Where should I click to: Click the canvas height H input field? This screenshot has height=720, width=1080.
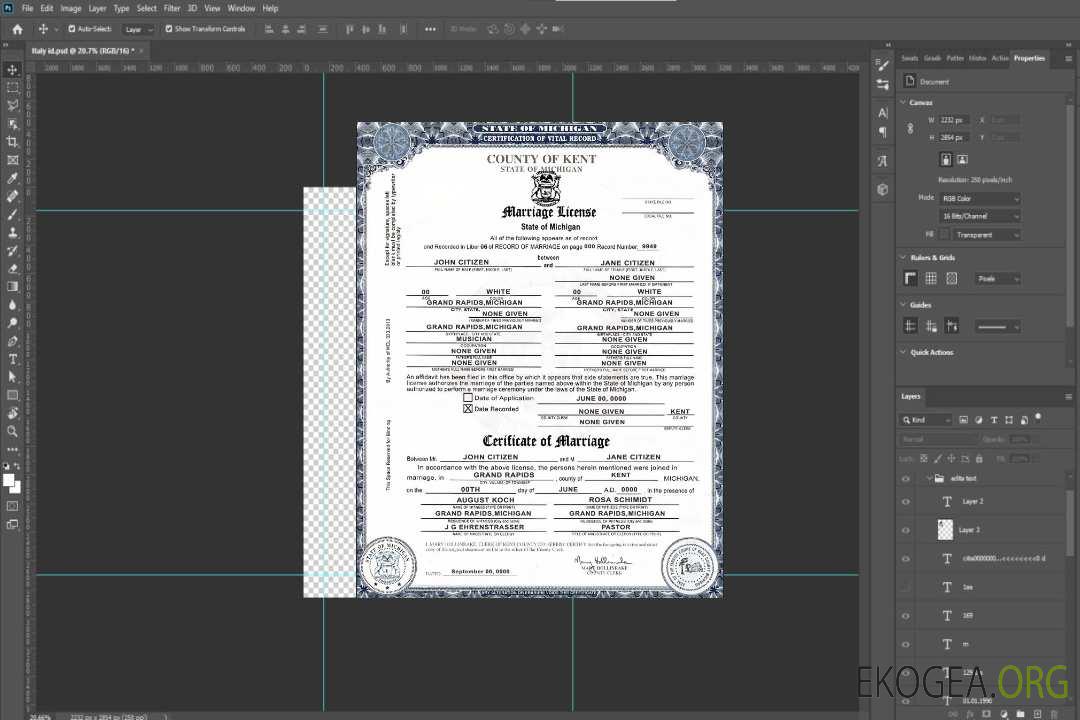coord(954,137)
